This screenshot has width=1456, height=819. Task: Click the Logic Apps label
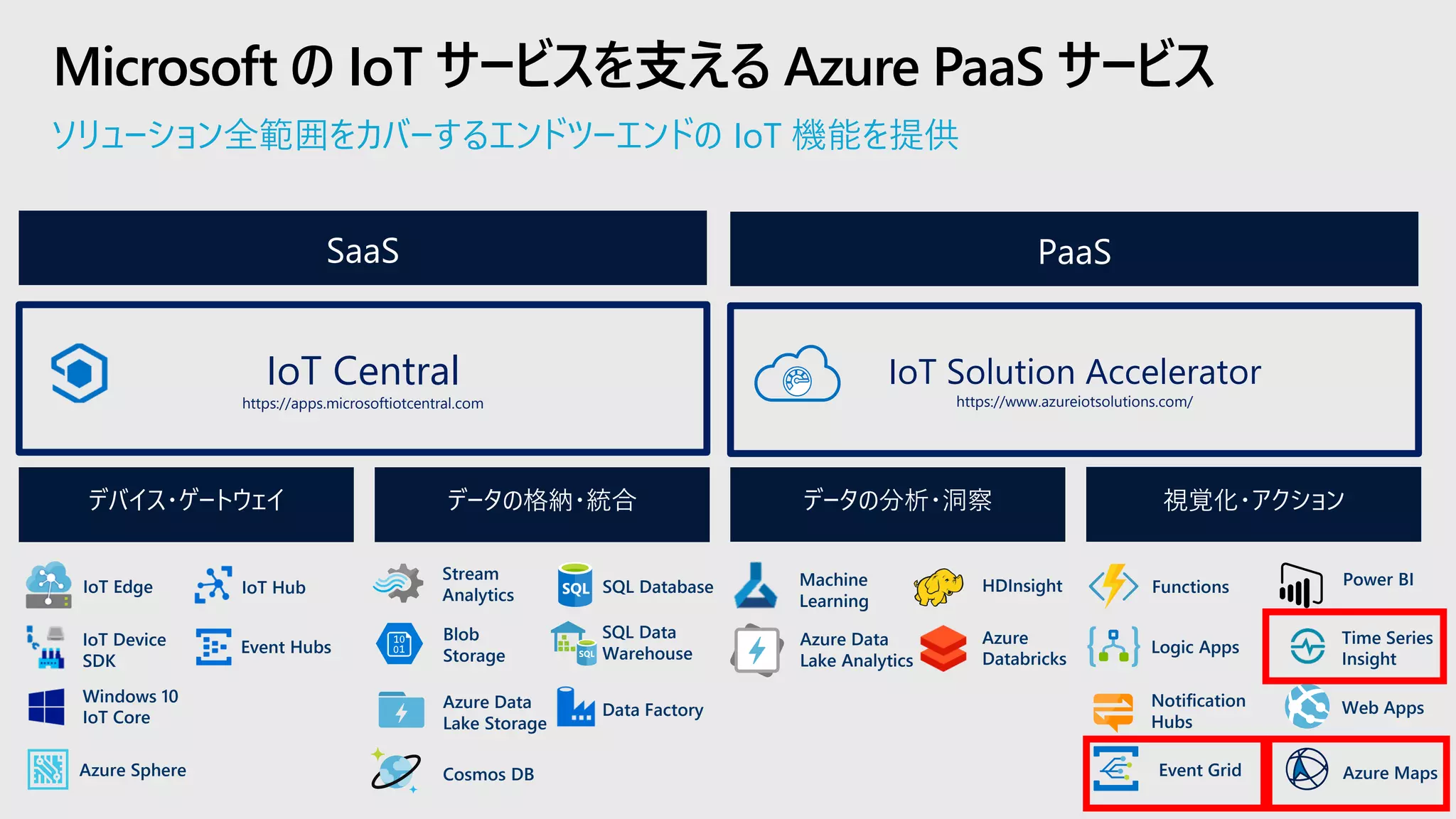tap(1195, 648)
